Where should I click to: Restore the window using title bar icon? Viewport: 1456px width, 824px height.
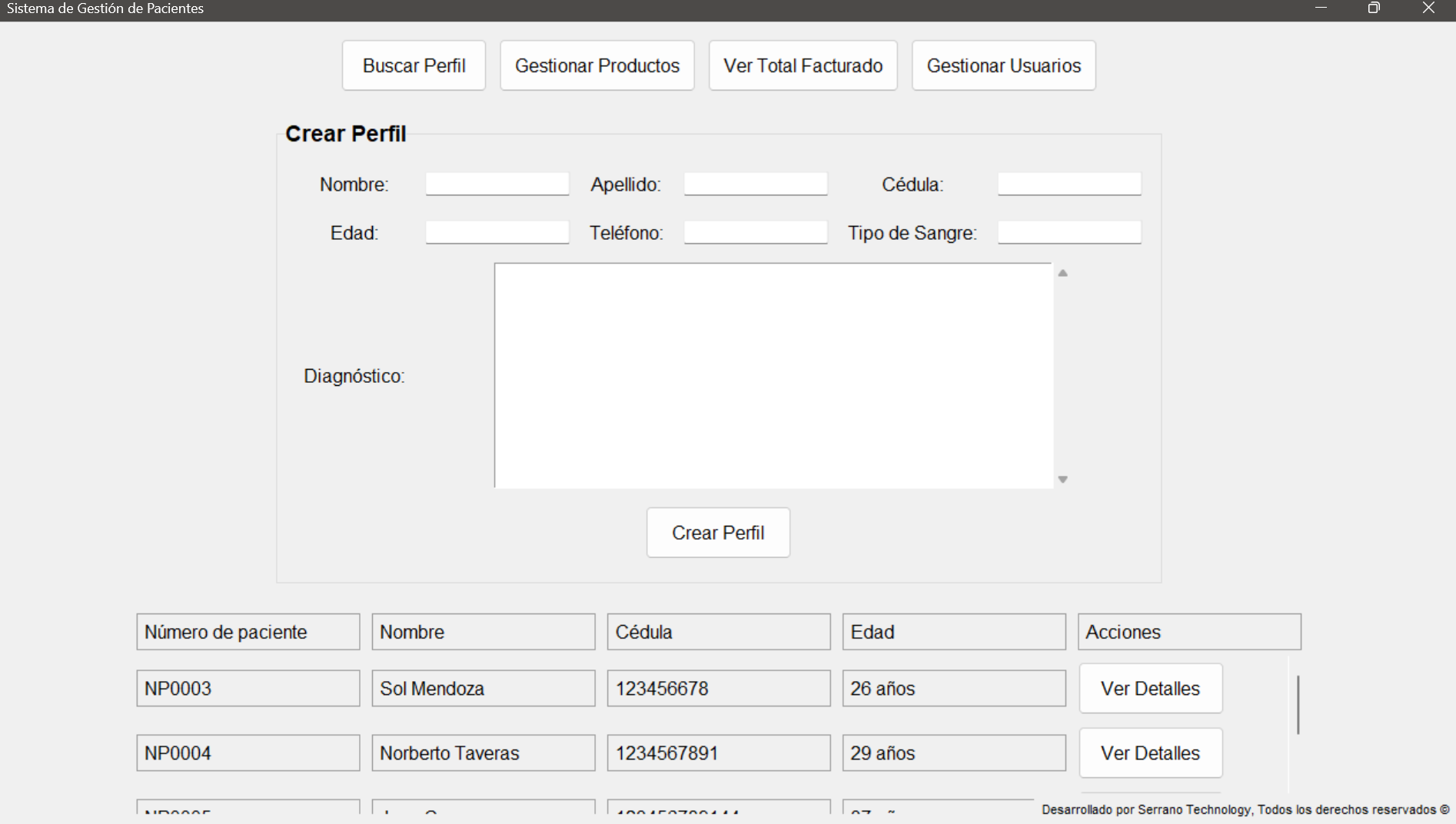tap(1374, 8)
